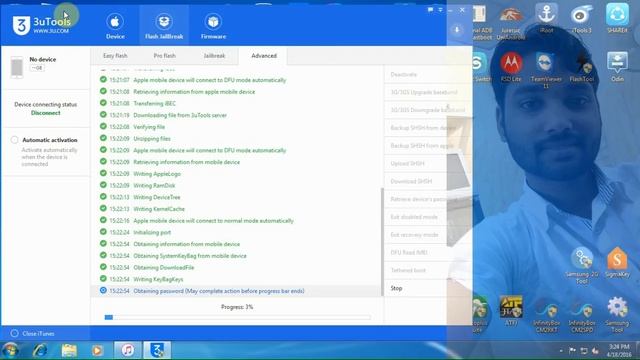Screen dimensions: 640x360
Task: Open the ATF desktop icon
Action: pos(511,311)
